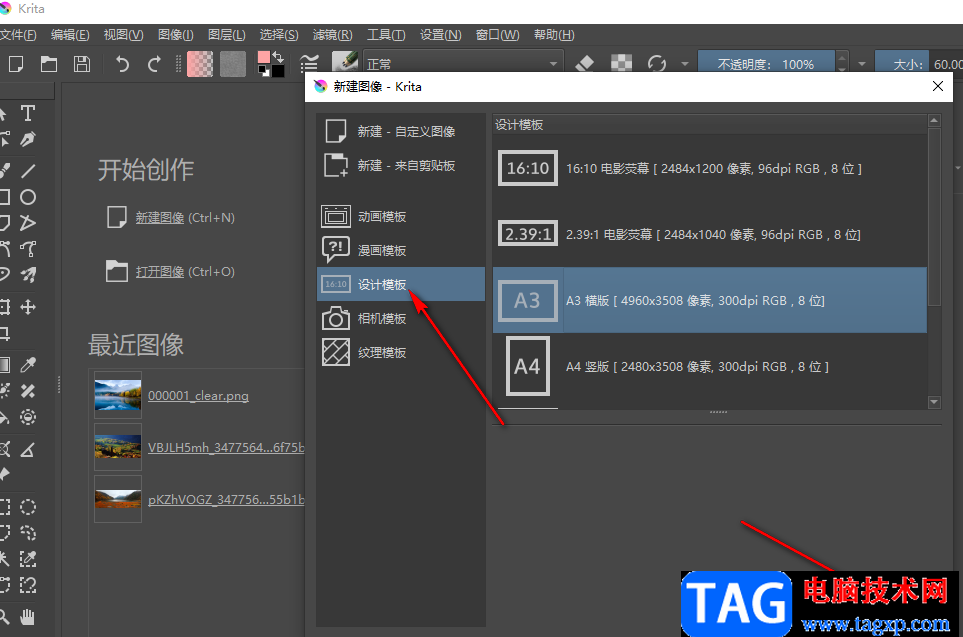The image size is (963, 637).
Task: Expand the dropdown arrow after opacity
Action: [x=862, y=64]
